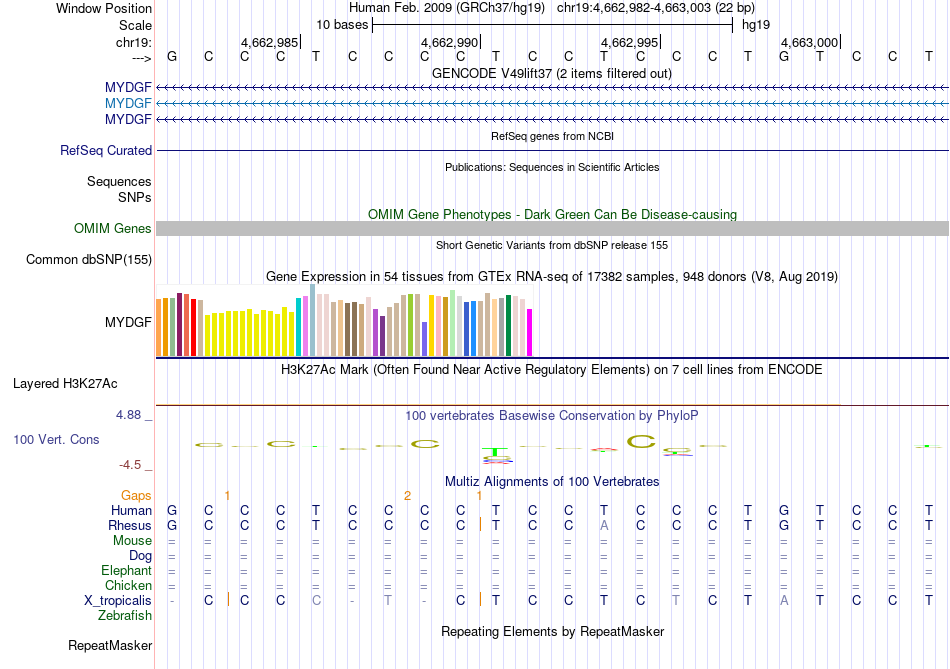Click the 4,662,990 ruler position marker
The height and width of the screenshot is (669, 950).
tap(450, 42)
